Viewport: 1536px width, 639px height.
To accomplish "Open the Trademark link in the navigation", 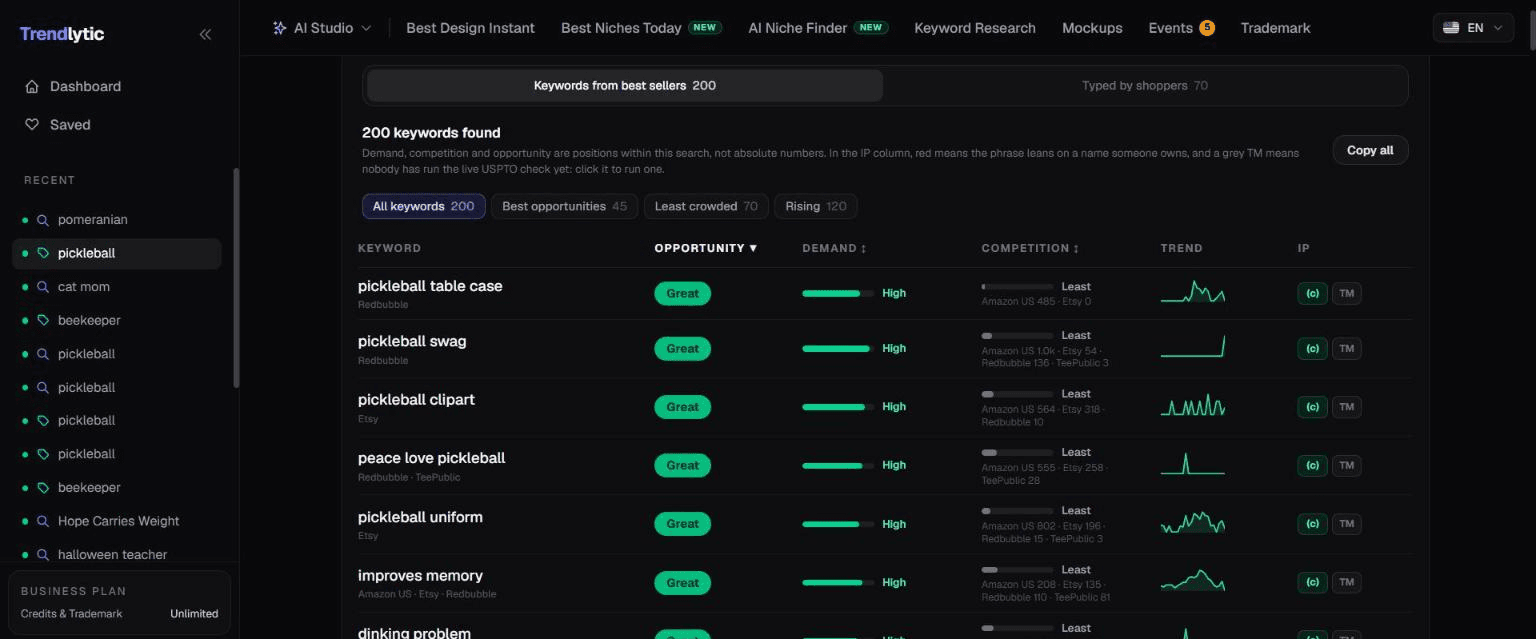I will pos(1275,28).
